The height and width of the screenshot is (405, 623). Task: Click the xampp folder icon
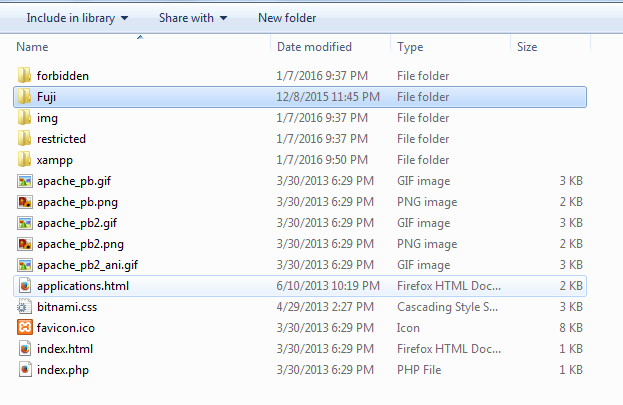24,160
